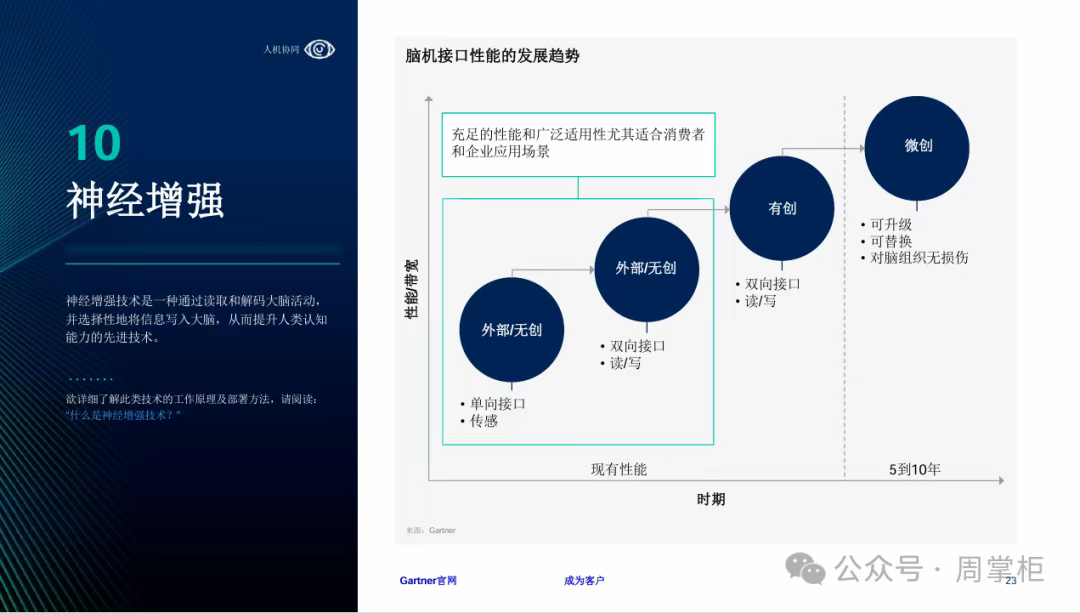Open the 什么是神经增强技术？ link
Image resolution: width=1080 pixels, height=613 pixels.
123,414
